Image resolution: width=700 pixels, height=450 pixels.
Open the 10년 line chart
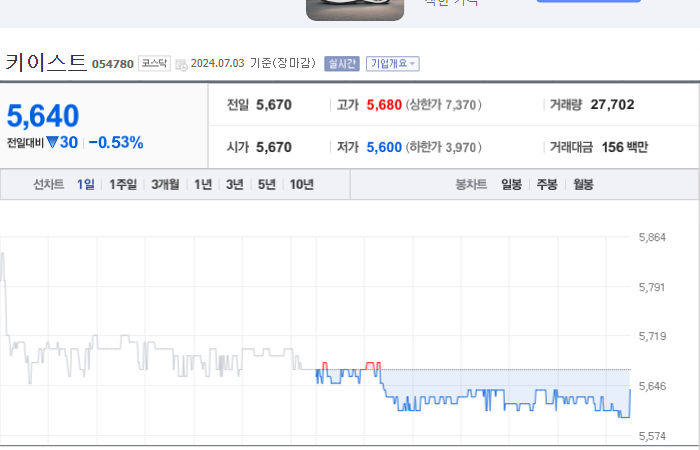coord(302,184)
